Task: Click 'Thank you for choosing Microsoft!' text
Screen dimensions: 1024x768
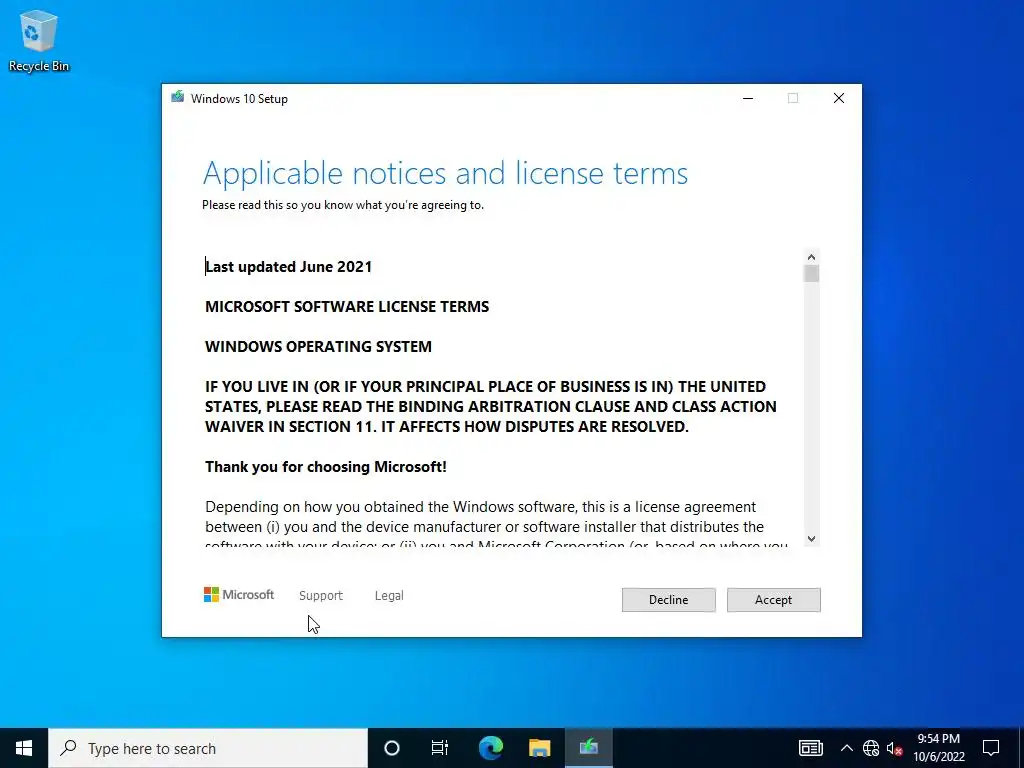Action: coord(326,466)
